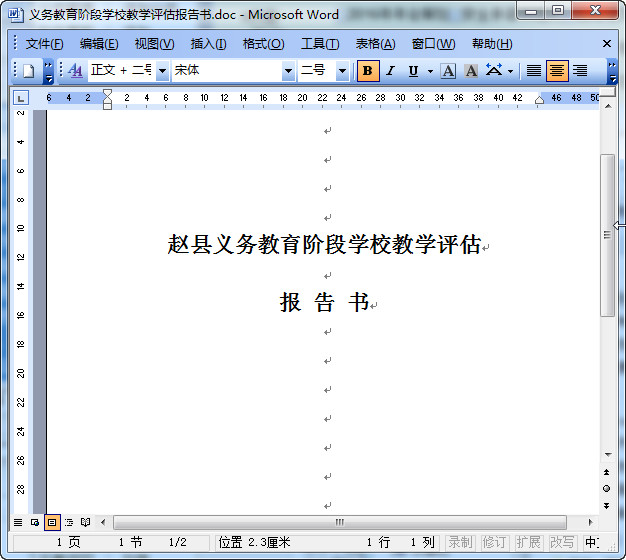The image size is (626, 560).
Task: Justify paragraph alignment
Action: tap(534, 71)
